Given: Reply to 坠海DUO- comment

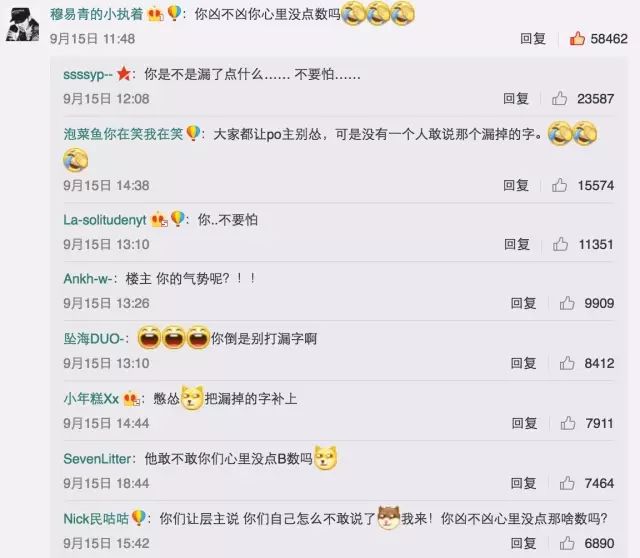Looking at the screenshot, I should click(x=523, y=363).
